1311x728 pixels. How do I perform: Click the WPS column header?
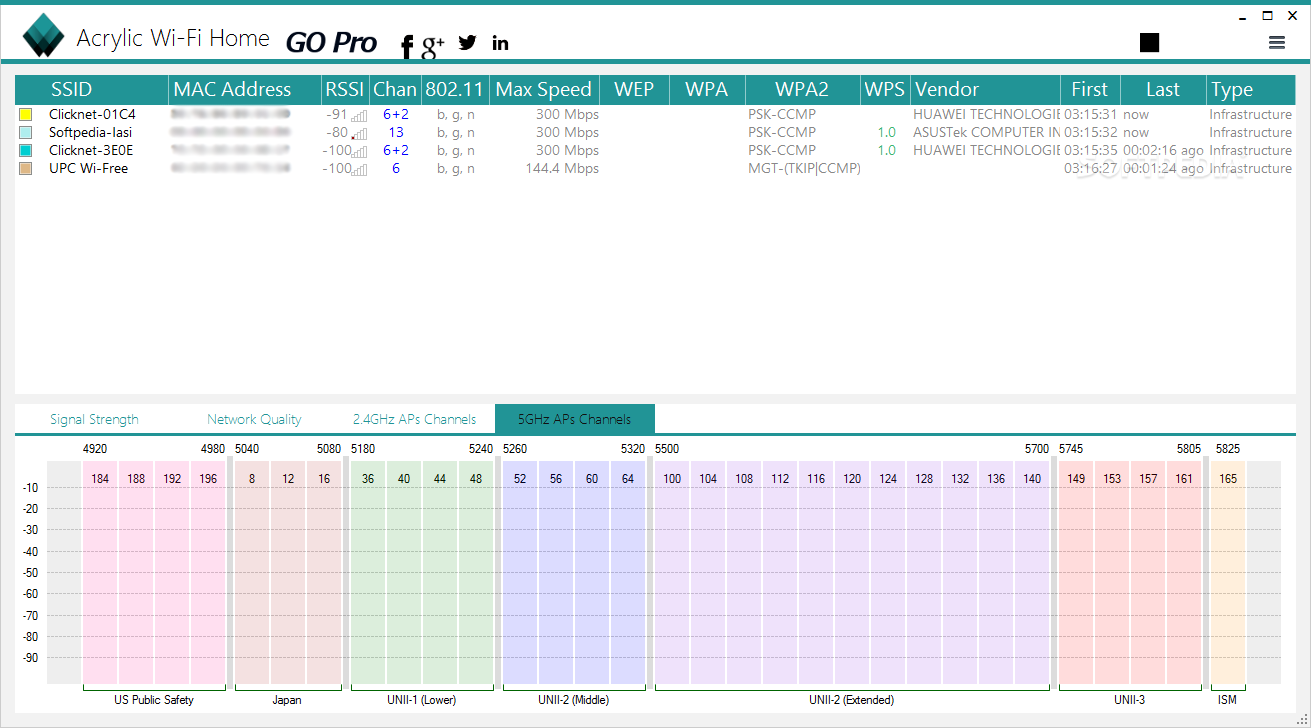pos(885,89)
